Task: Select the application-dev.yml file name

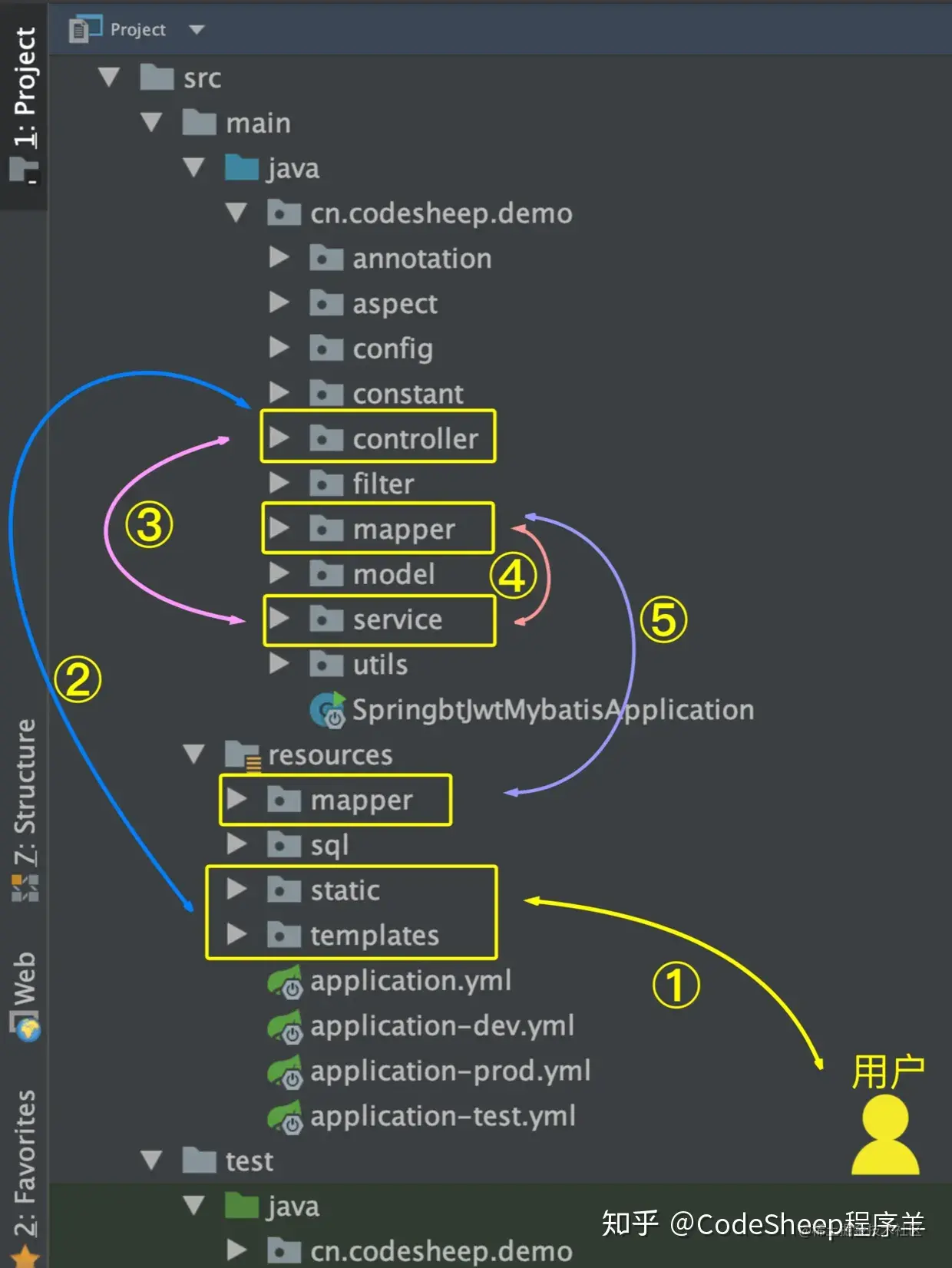Action: coord(442,1026)
